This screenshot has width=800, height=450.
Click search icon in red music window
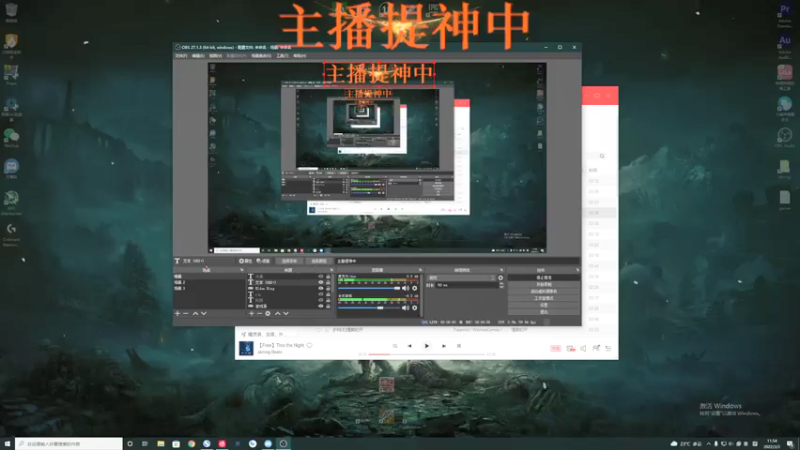pyautogui.click(x=602, y=156)
